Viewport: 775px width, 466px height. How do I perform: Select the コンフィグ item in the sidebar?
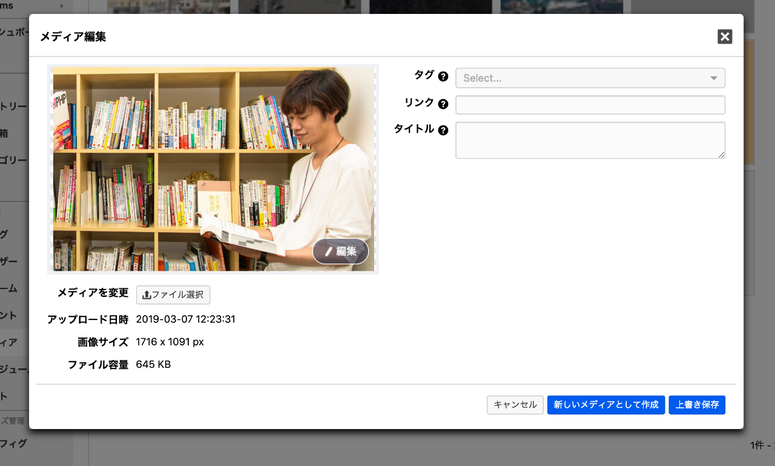(x=14, y=443)
